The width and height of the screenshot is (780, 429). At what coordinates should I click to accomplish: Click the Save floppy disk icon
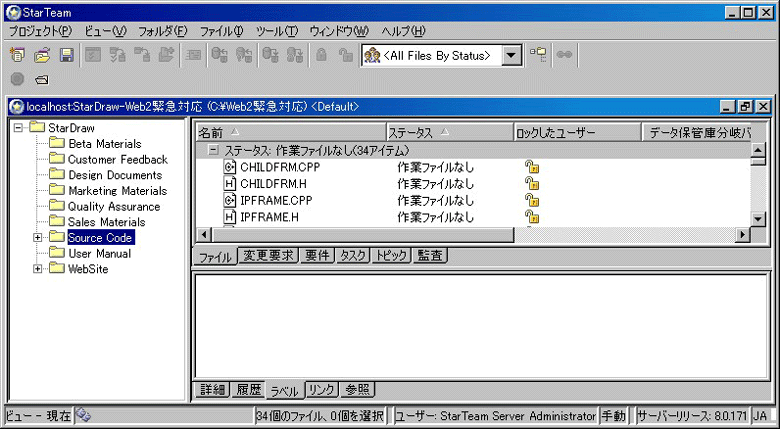[67, 55]
